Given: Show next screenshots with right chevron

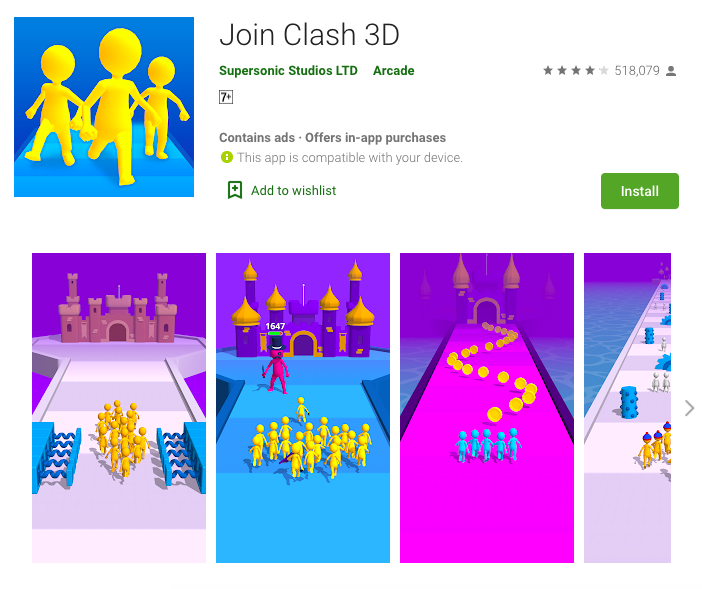Looking at the screenshot, I should point(689,408).
